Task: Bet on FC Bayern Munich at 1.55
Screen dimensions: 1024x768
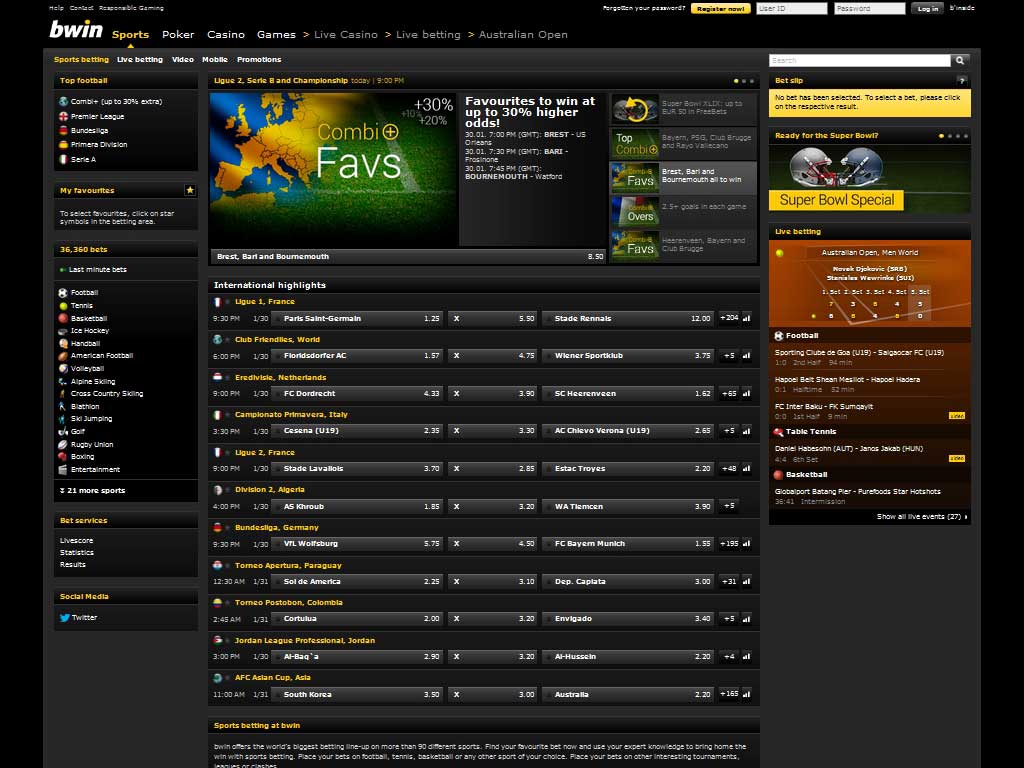Action: (x=628, y=543)
